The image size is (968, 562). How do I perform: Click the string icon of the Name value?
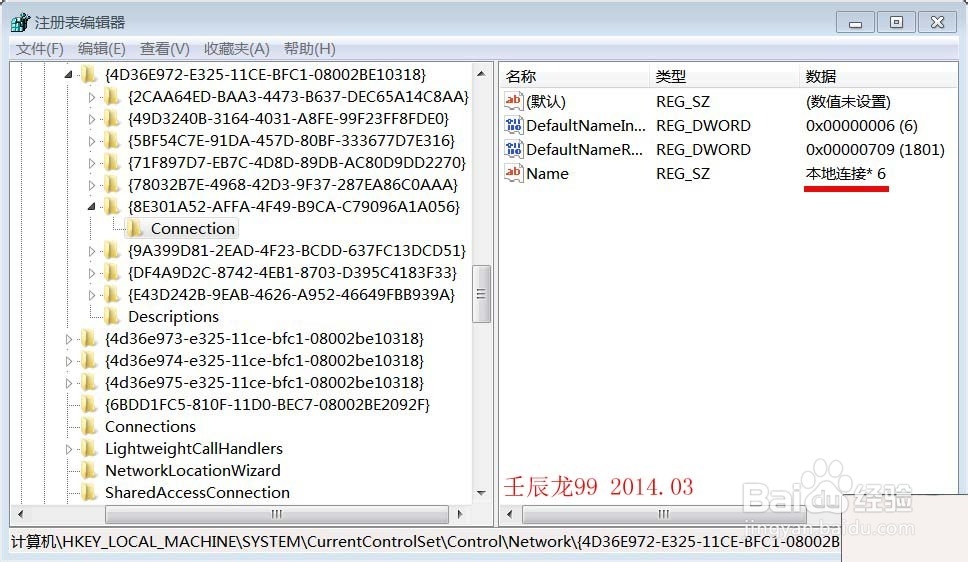coord(514,173)
